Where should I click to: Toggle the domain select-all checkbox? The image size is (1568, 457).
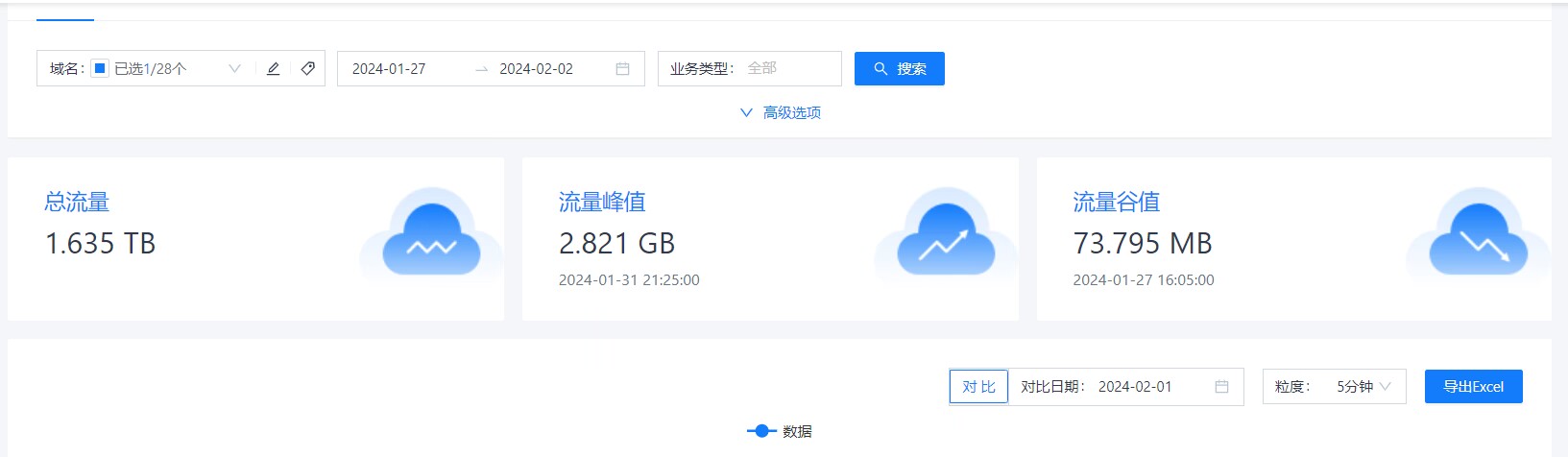[x=100, y=68]
